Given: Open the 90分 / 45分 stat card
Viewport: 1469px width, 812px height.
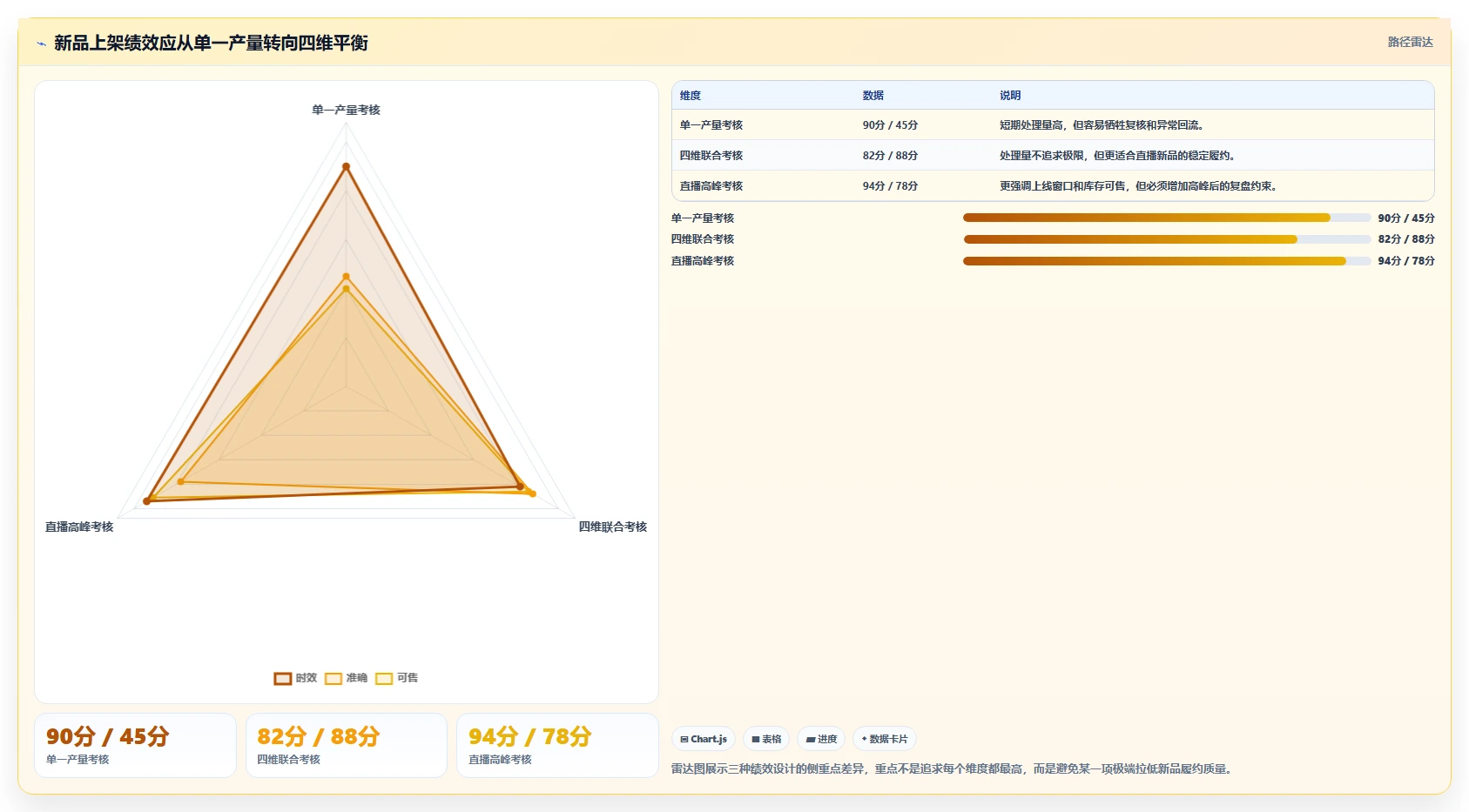Looking at the screenshot, I should click(x=135, y=745).
